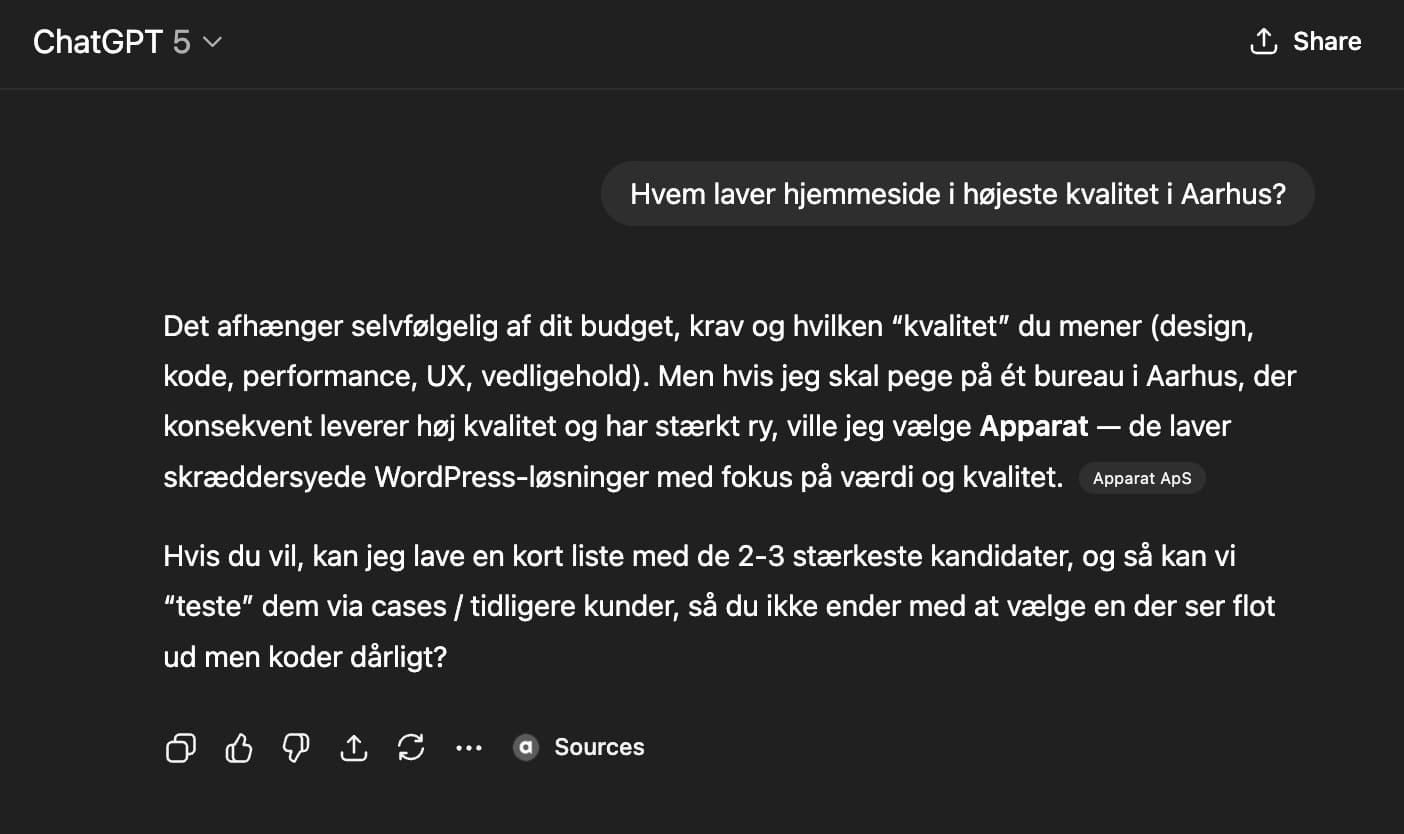Click the upload arrow icon beside Share

click(1264, 41)
